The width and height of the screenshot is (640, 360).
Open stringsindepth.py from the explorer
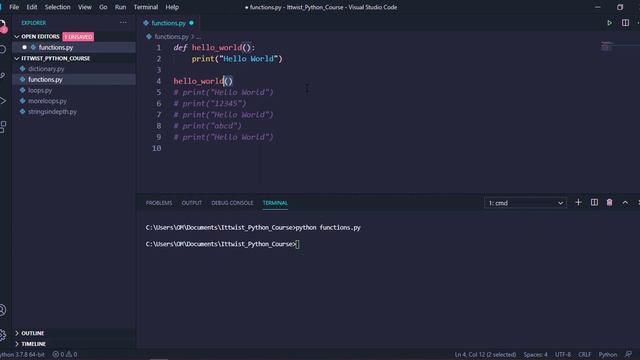click(52, 111)
